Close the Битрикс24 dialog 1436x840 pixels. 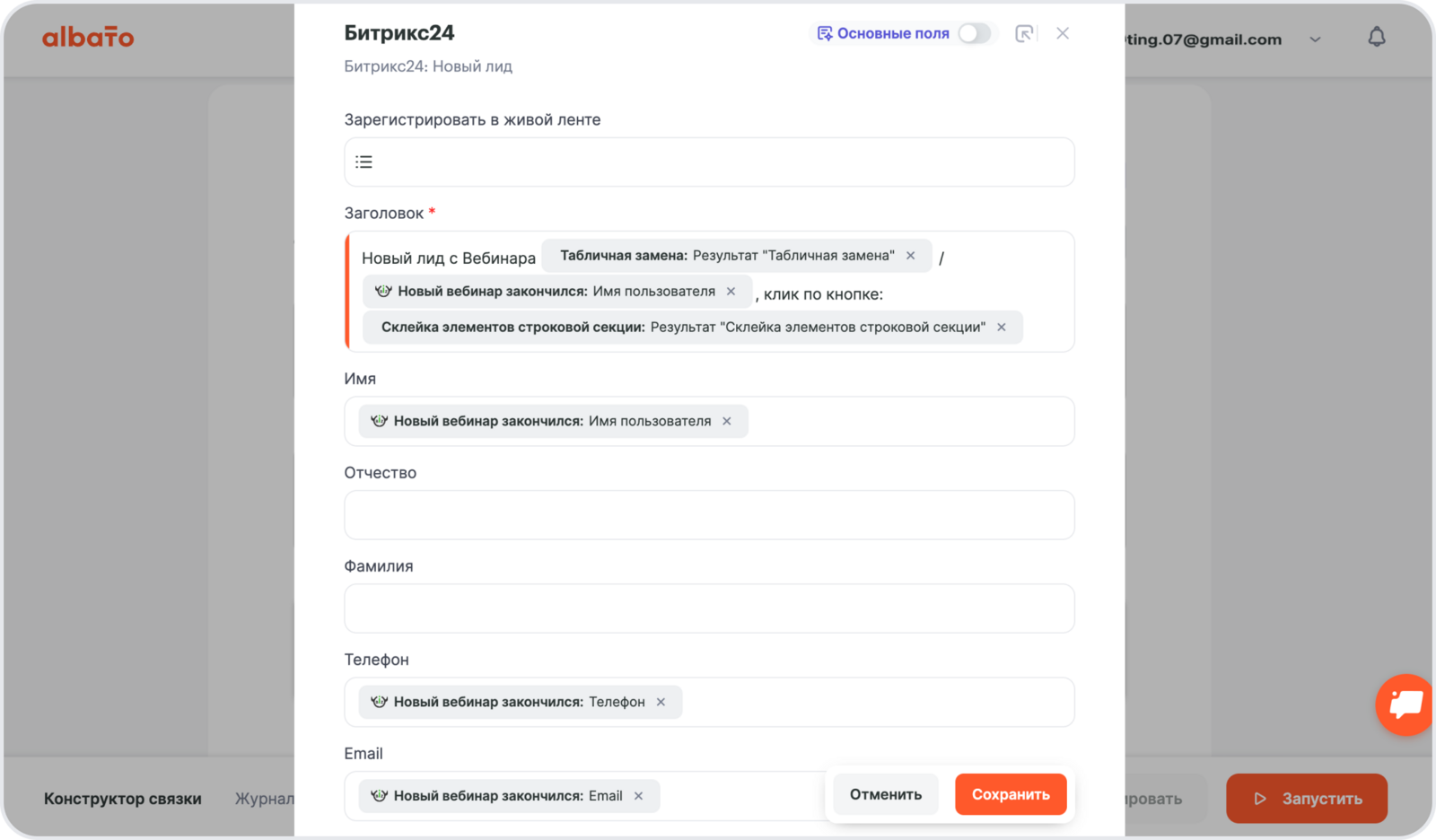click(1063, 34)
